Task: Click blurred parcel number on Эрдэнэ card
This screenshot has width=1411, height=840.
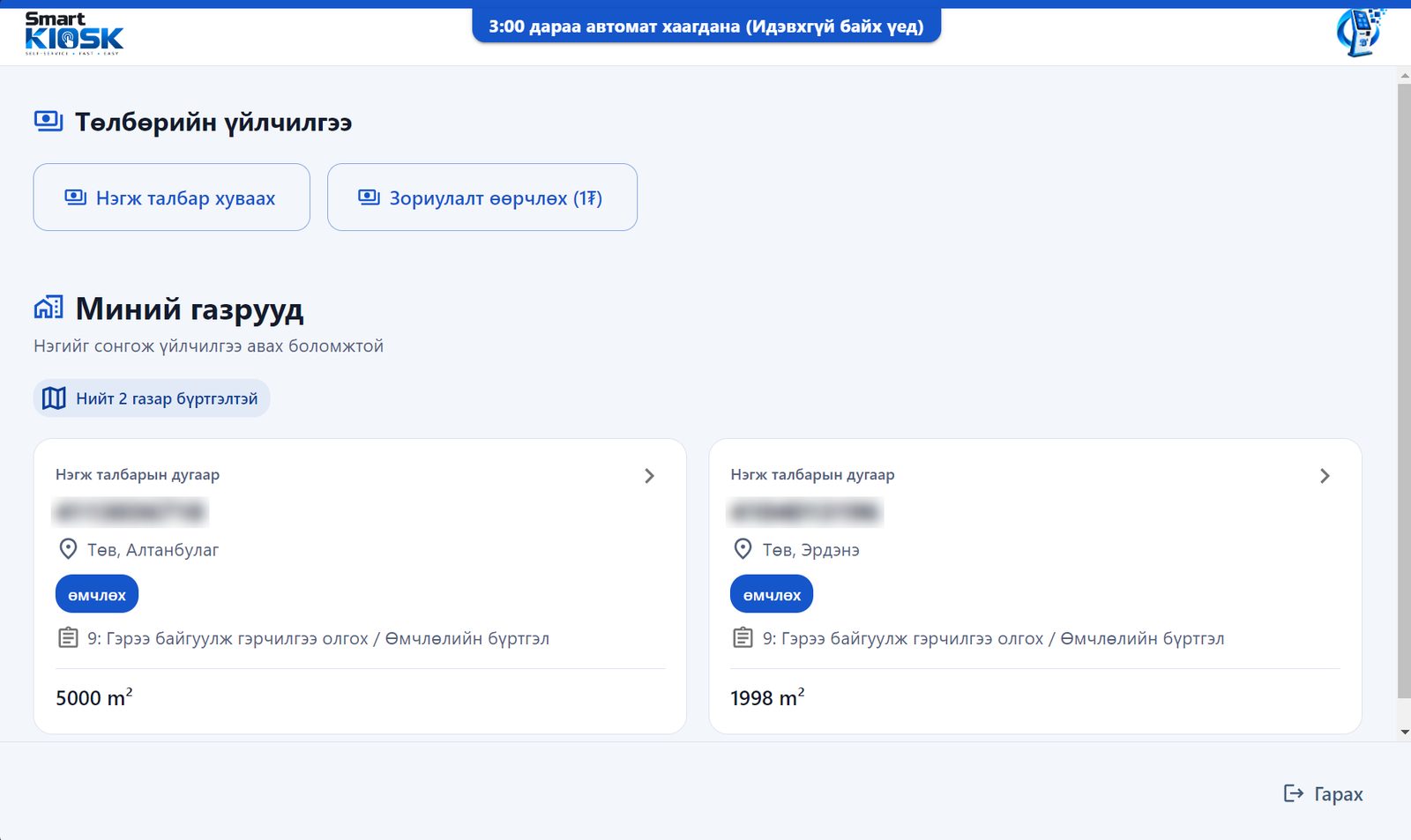Action: (x=805, y=511)
